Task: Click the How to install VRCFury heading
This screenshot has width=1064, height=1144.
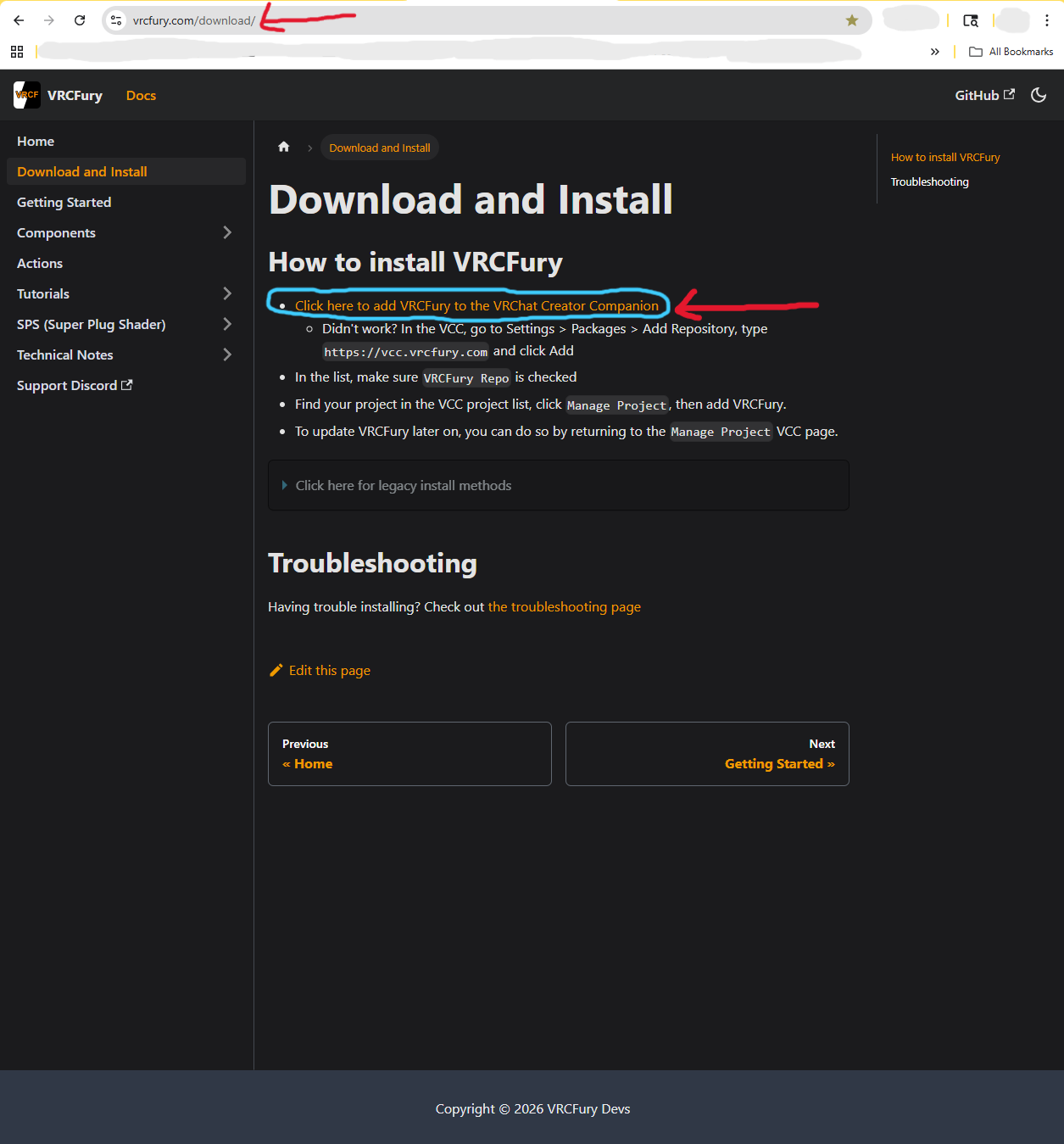Action: tap(415, 262)
